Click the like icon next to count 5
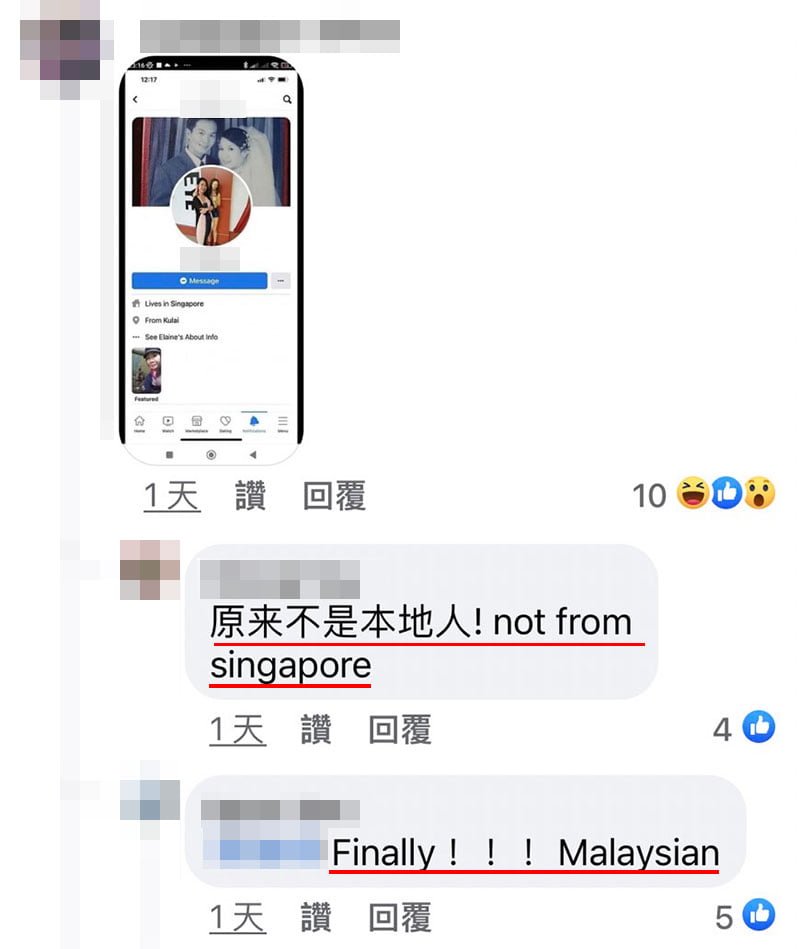 click(x=759, y=915)
